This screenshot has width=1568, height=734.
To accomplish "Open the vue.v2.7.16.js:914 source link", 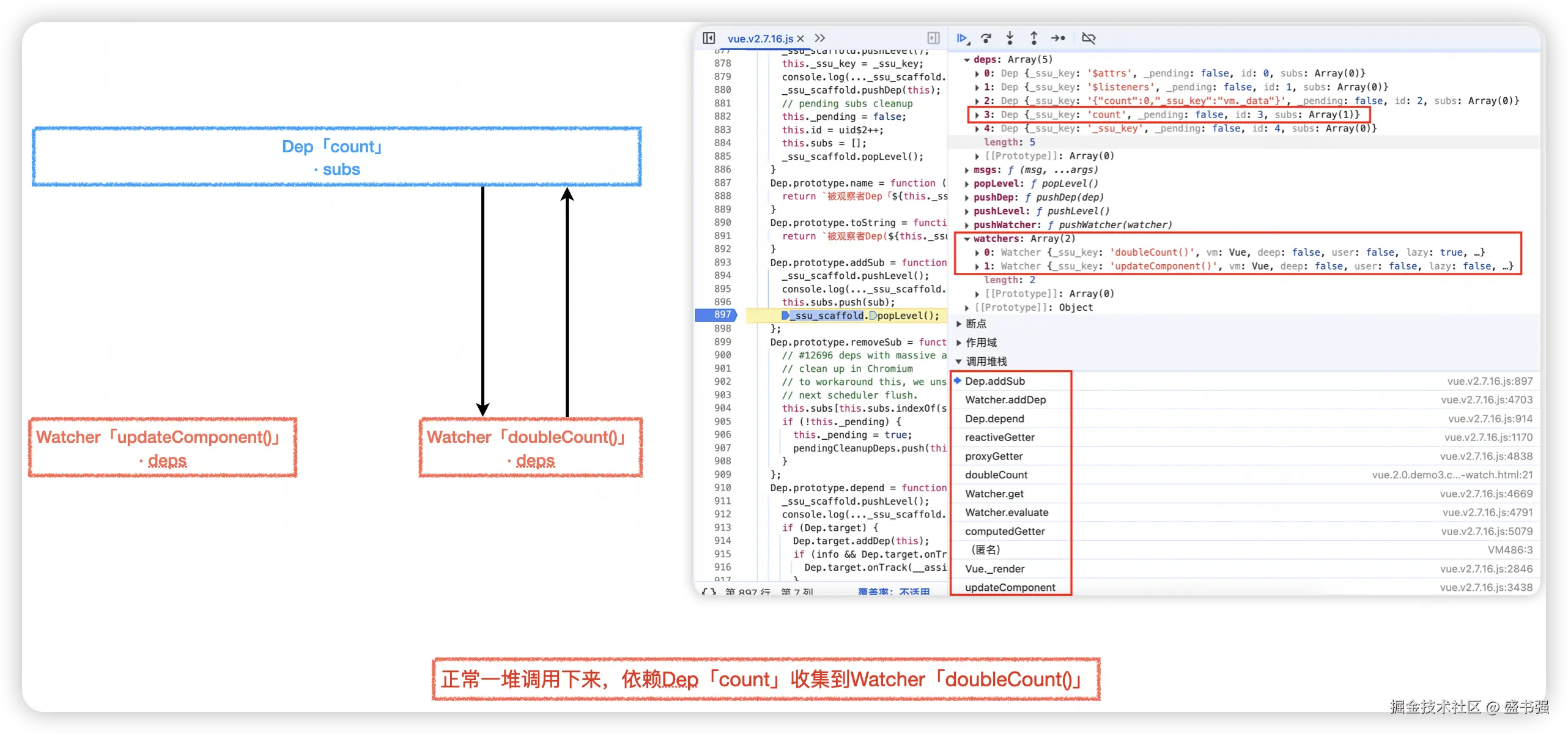I will 1490,419.
